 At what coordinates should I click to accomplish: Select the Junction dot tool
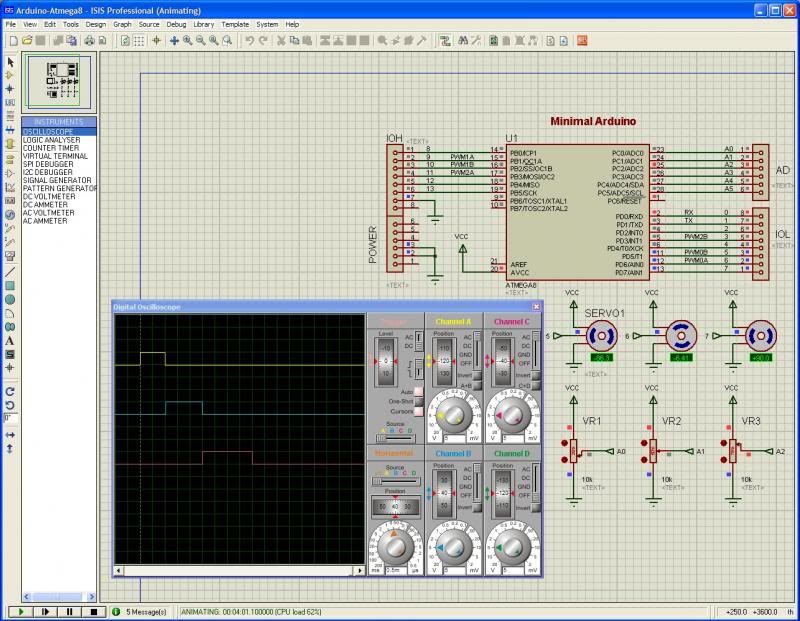tap(10, 89)
